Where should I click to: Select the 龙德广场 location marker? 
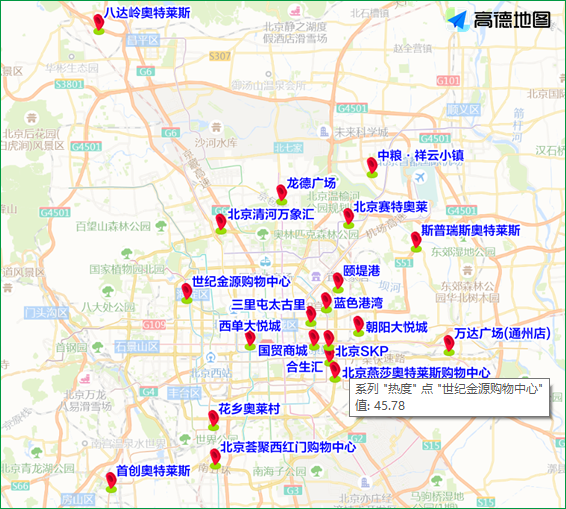282,194
